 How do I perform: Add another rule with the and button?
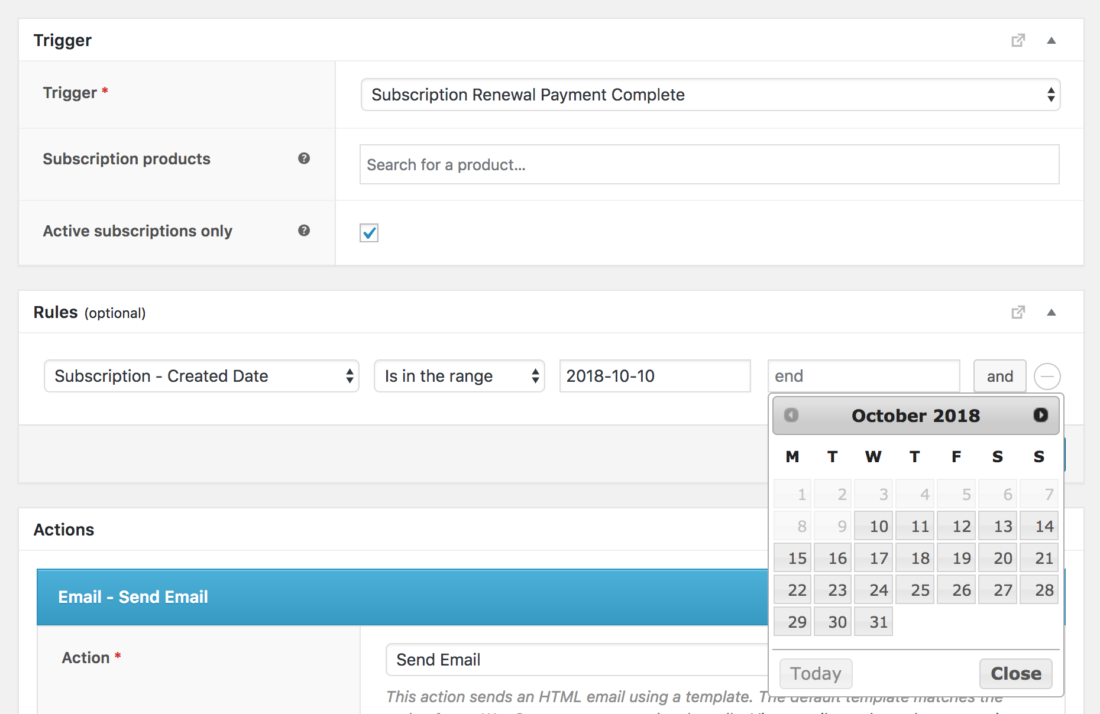coord(999,376)
